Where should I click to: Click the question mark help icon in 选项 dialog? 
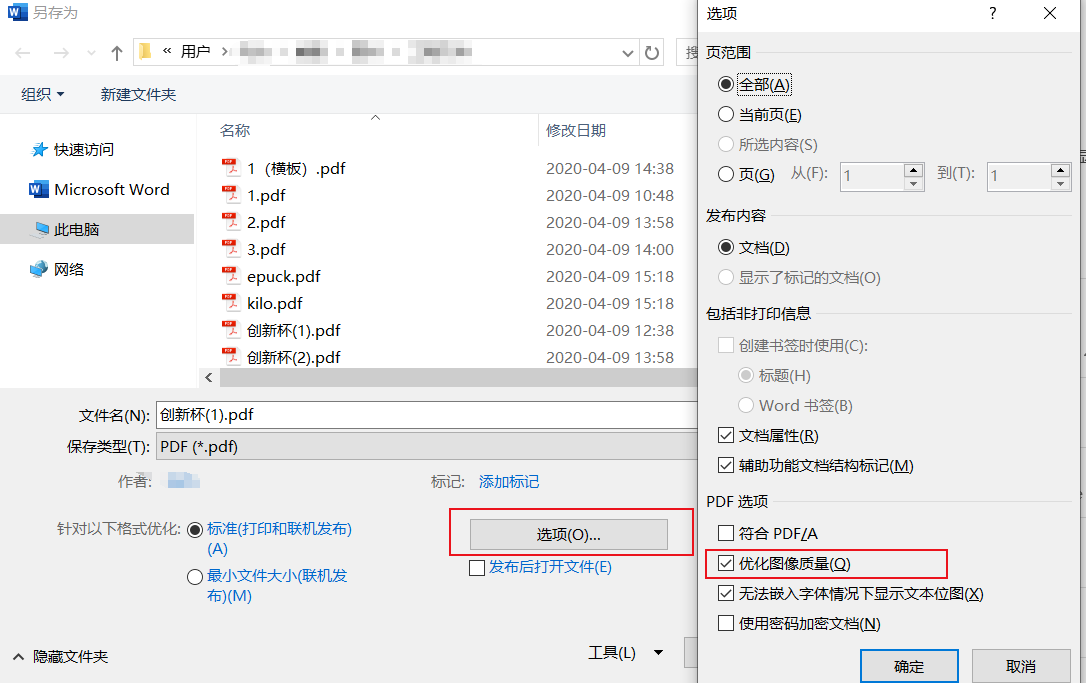click(991, 14)
